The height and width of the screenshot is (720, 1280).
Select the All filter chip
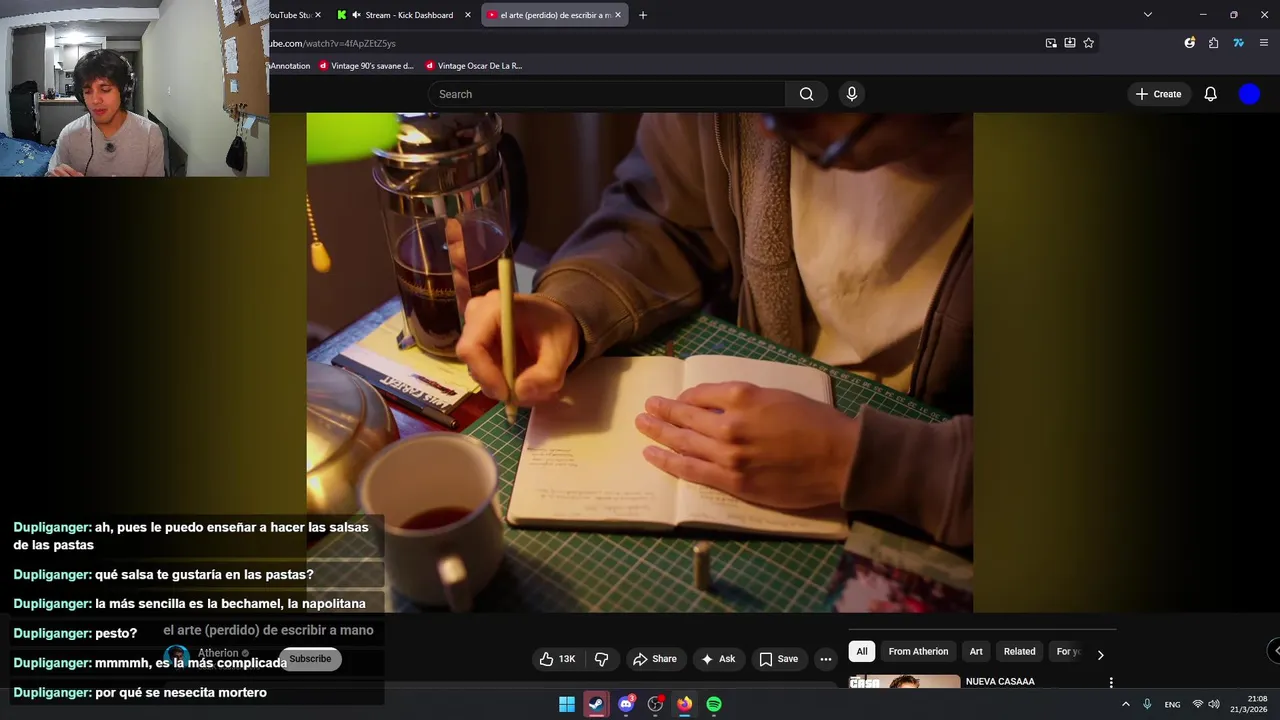click(862, 651)
